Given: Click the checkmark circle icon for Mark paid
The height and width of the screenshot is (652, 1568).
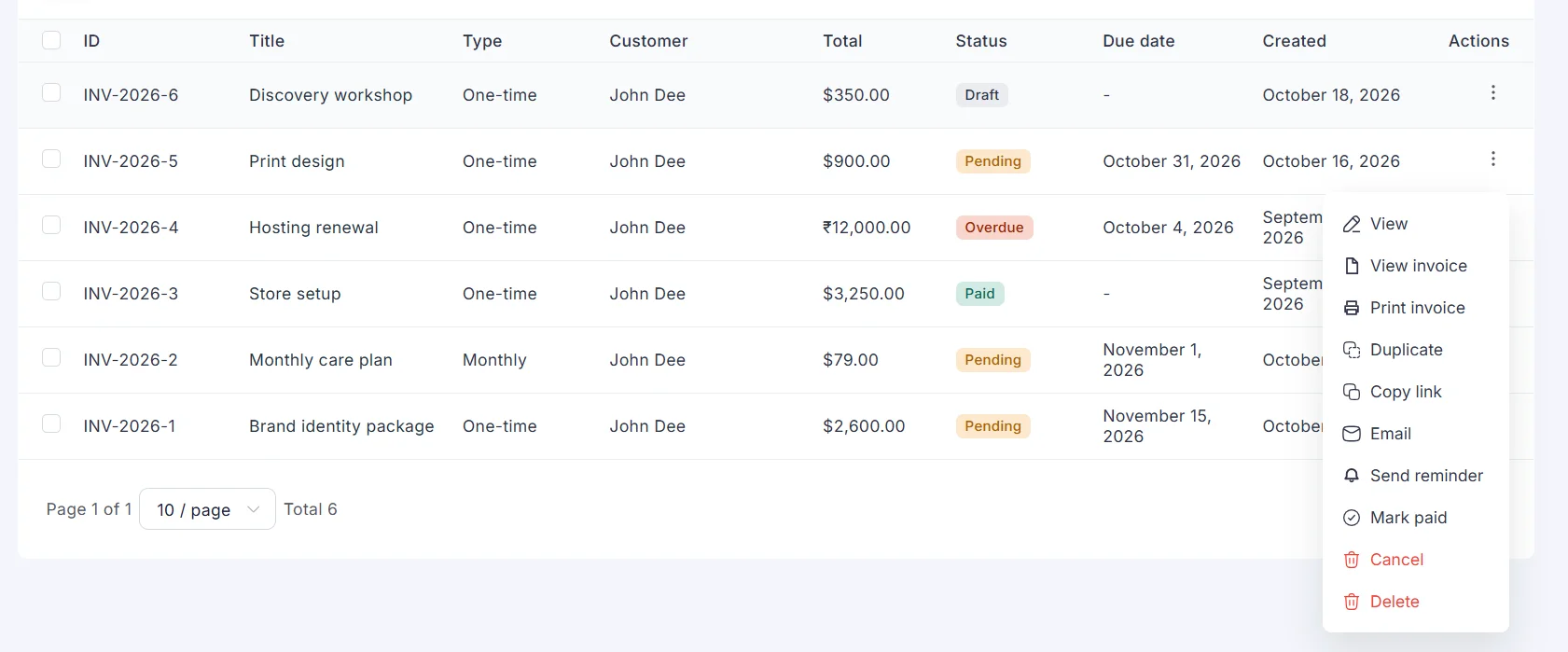Looking at the screenshot, I should click(x=1351, y=518).
